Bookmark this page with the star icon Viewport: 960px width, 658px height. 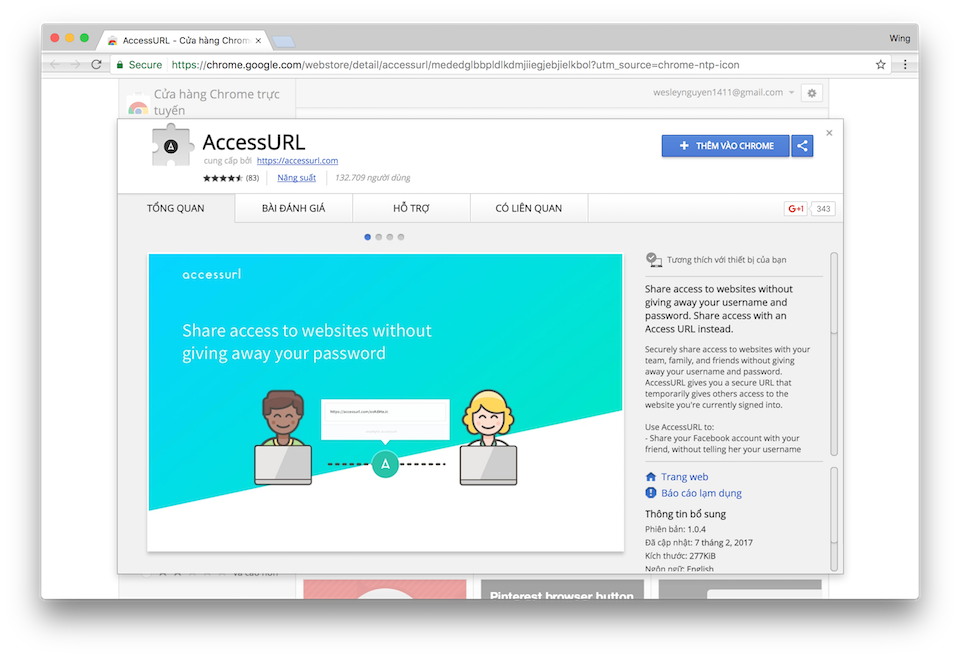pos(880,64)
